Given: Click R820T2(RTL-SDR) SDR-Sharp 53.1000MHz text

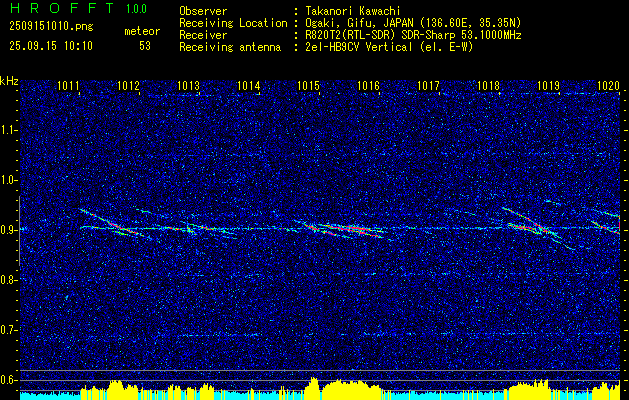Looking at the screenshot, I should click(413, 35).
